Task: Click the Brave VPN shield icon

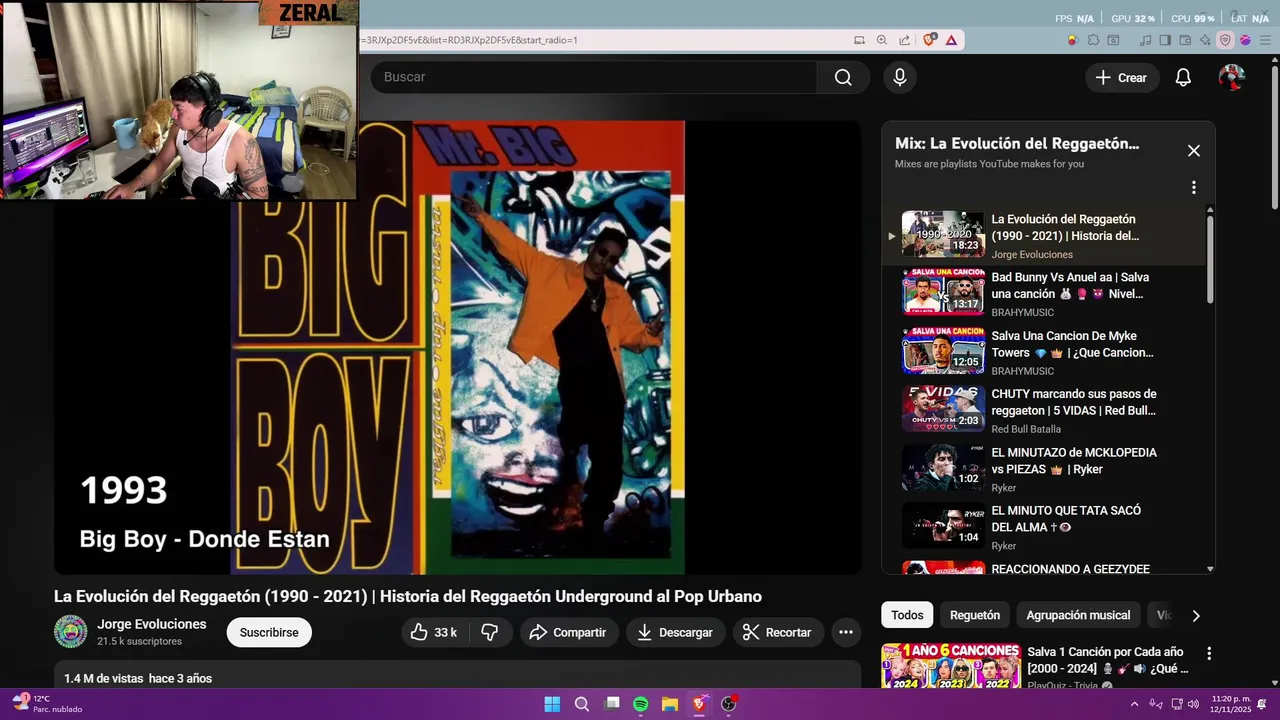Action: [x=1225, y=40]
